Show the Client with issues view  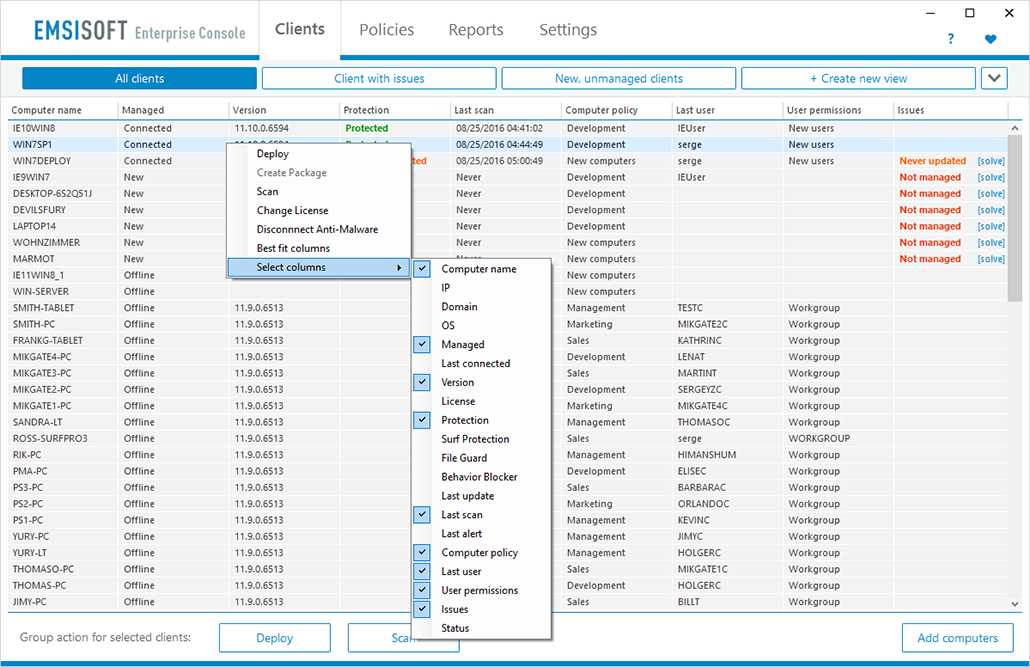[x=379, y=78]
